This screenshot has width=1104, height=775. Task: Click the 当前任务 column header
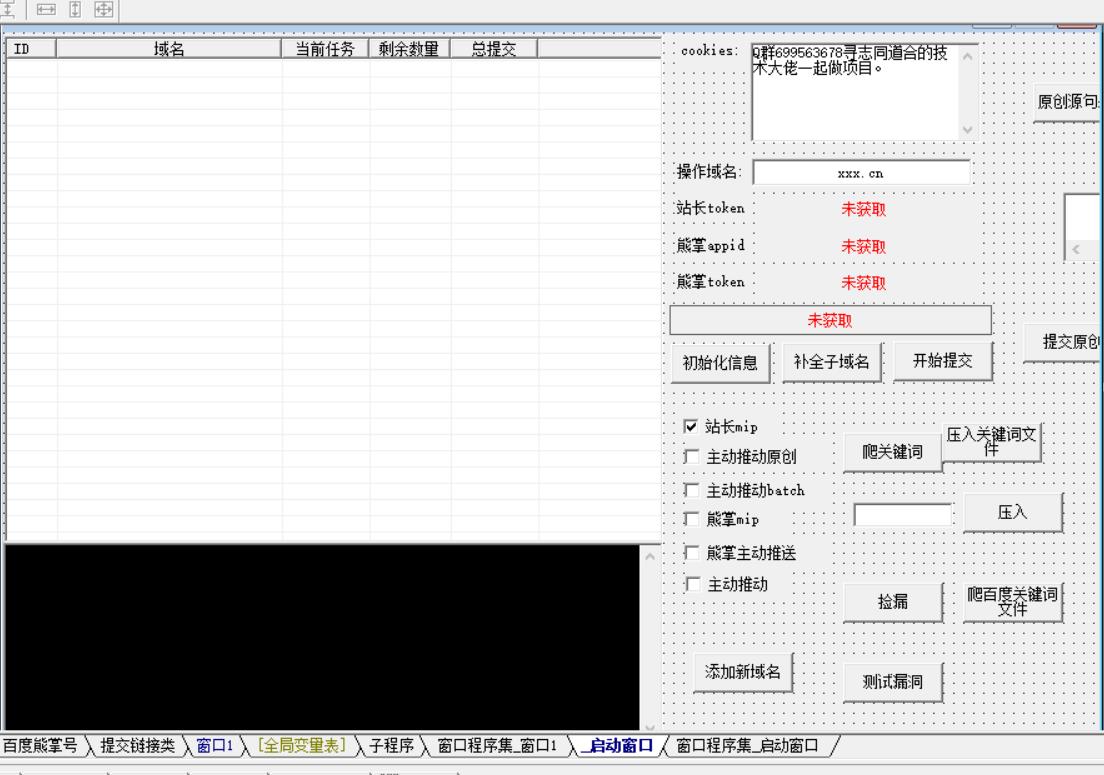pos(325,49)
